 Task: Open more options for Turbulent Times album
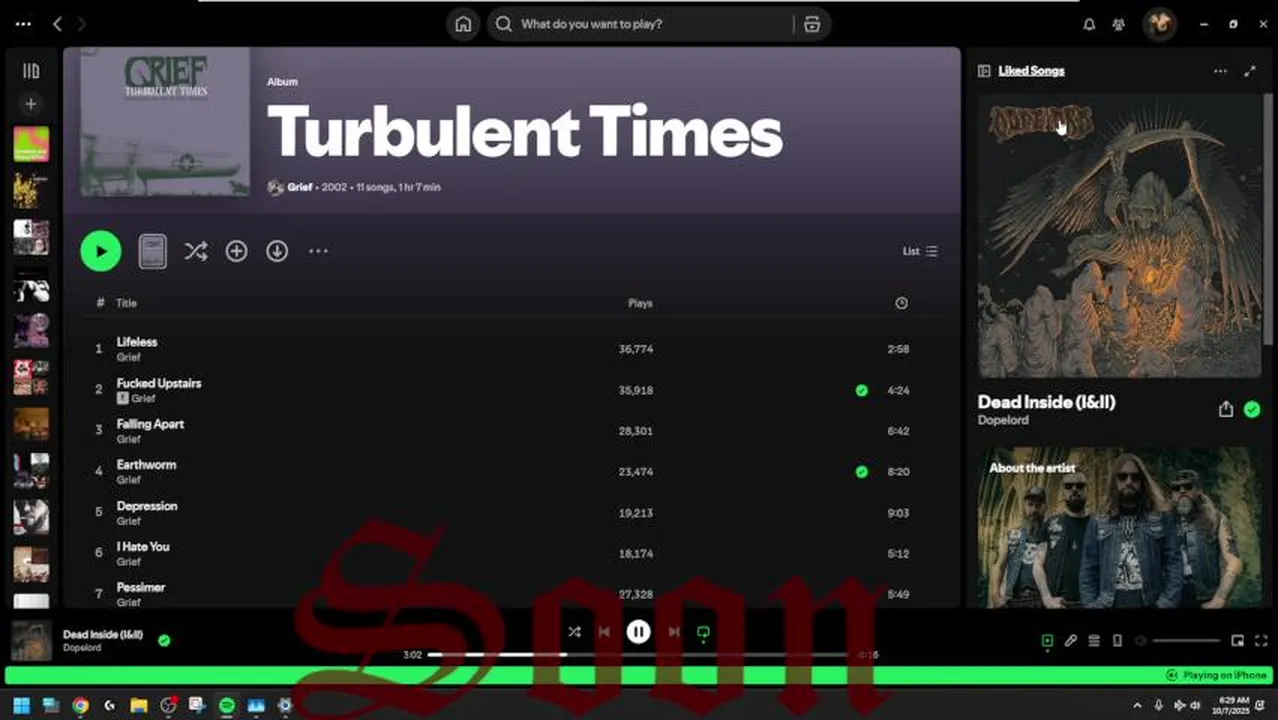318,251
